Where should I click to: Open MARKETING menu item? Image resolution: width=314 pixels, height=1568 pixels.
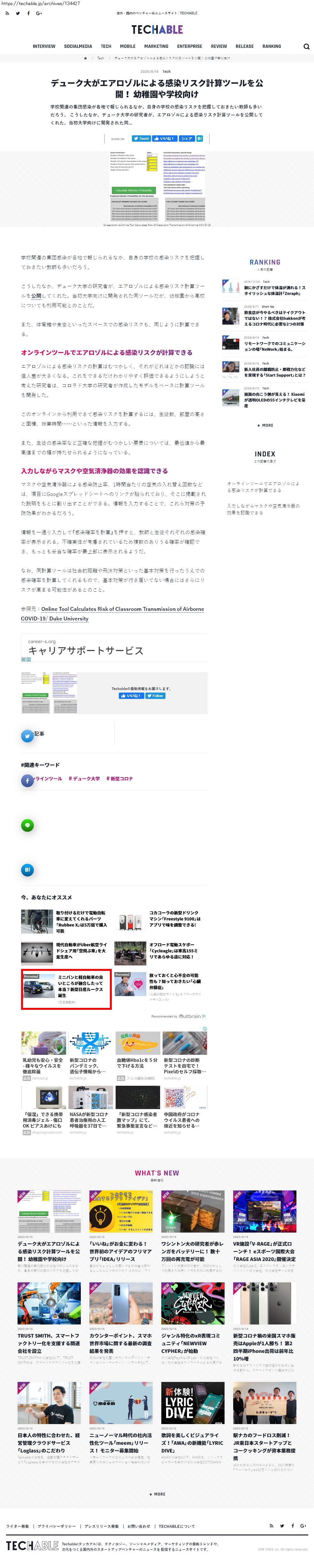[x=156, y=46]
